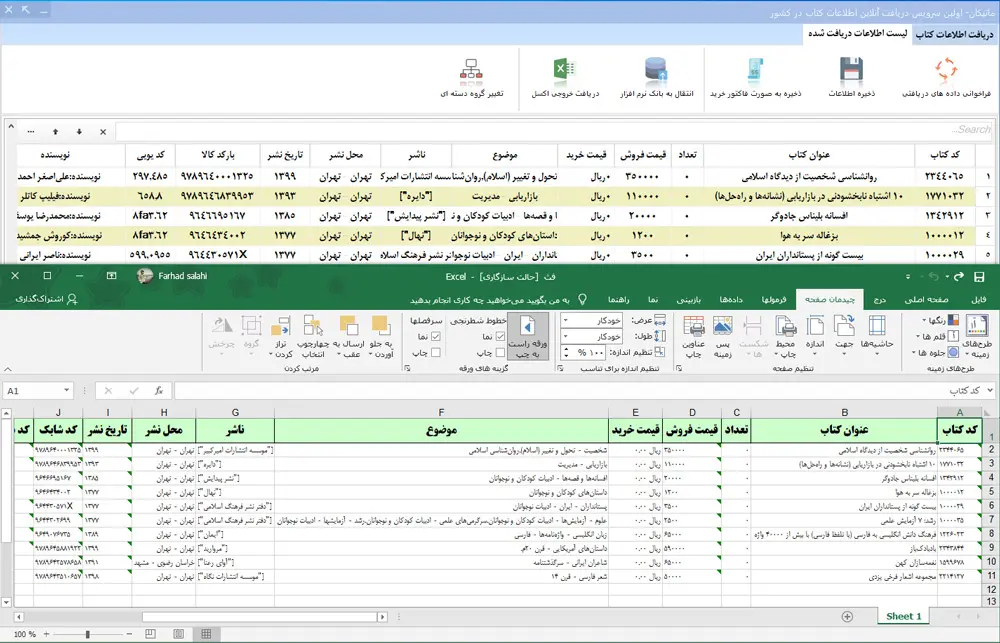Toggle Headings Print checkbox (سرفصلها چاپ)
This screenshot has width=1000, height=643.
(x=436, y=352)
